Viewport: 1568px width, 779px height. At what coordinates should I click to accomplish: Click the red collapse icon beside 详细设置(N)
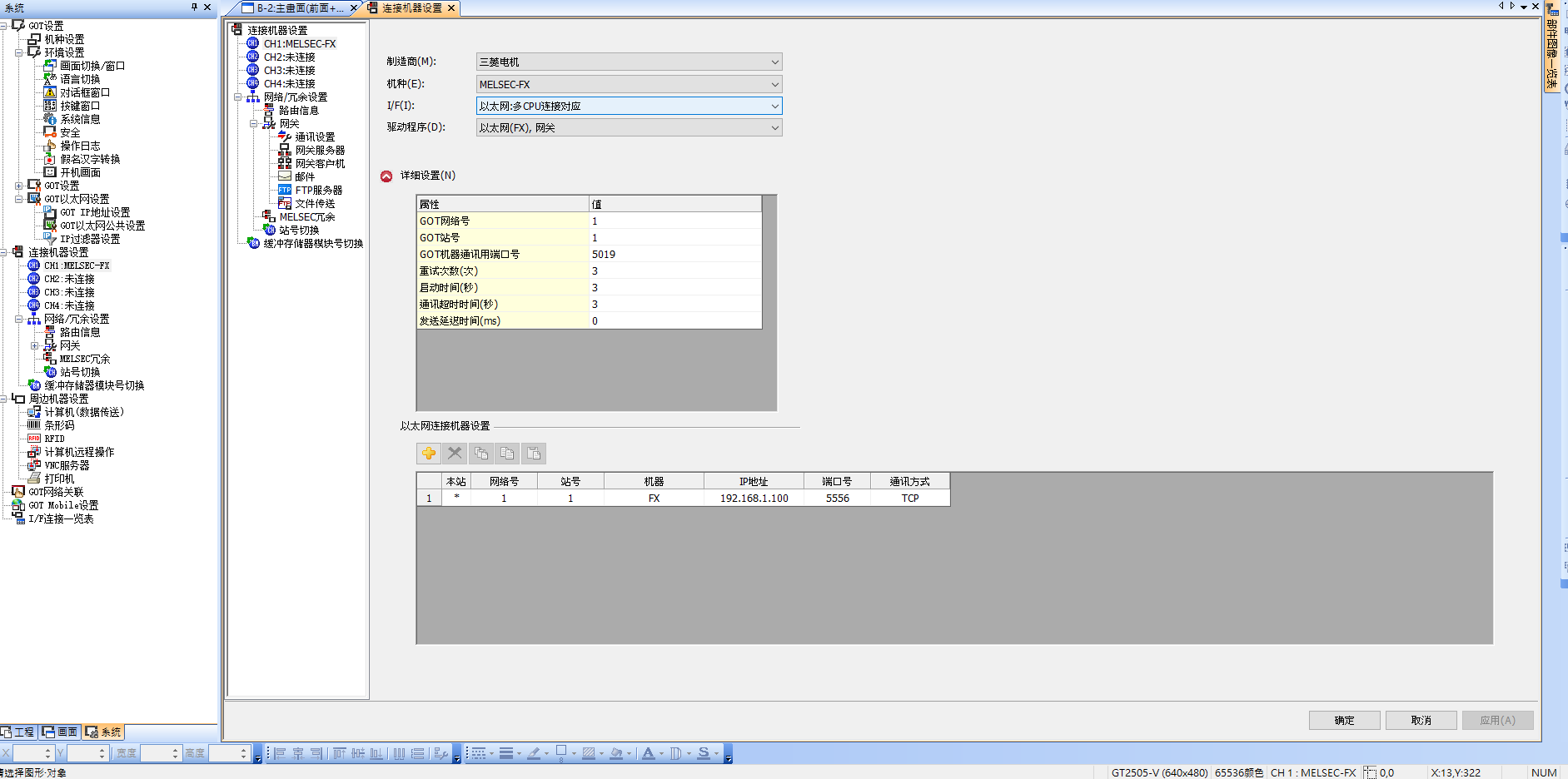coord(386,176)
